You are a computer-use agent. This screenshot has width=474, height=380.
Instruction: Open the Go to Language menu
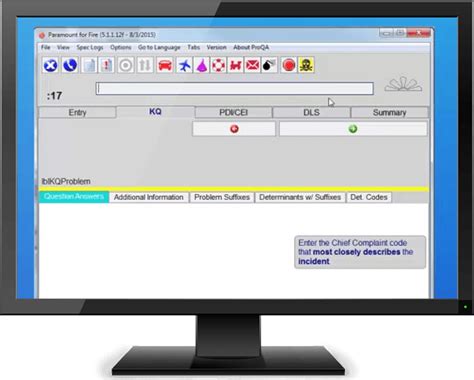[x=159, y=47]
